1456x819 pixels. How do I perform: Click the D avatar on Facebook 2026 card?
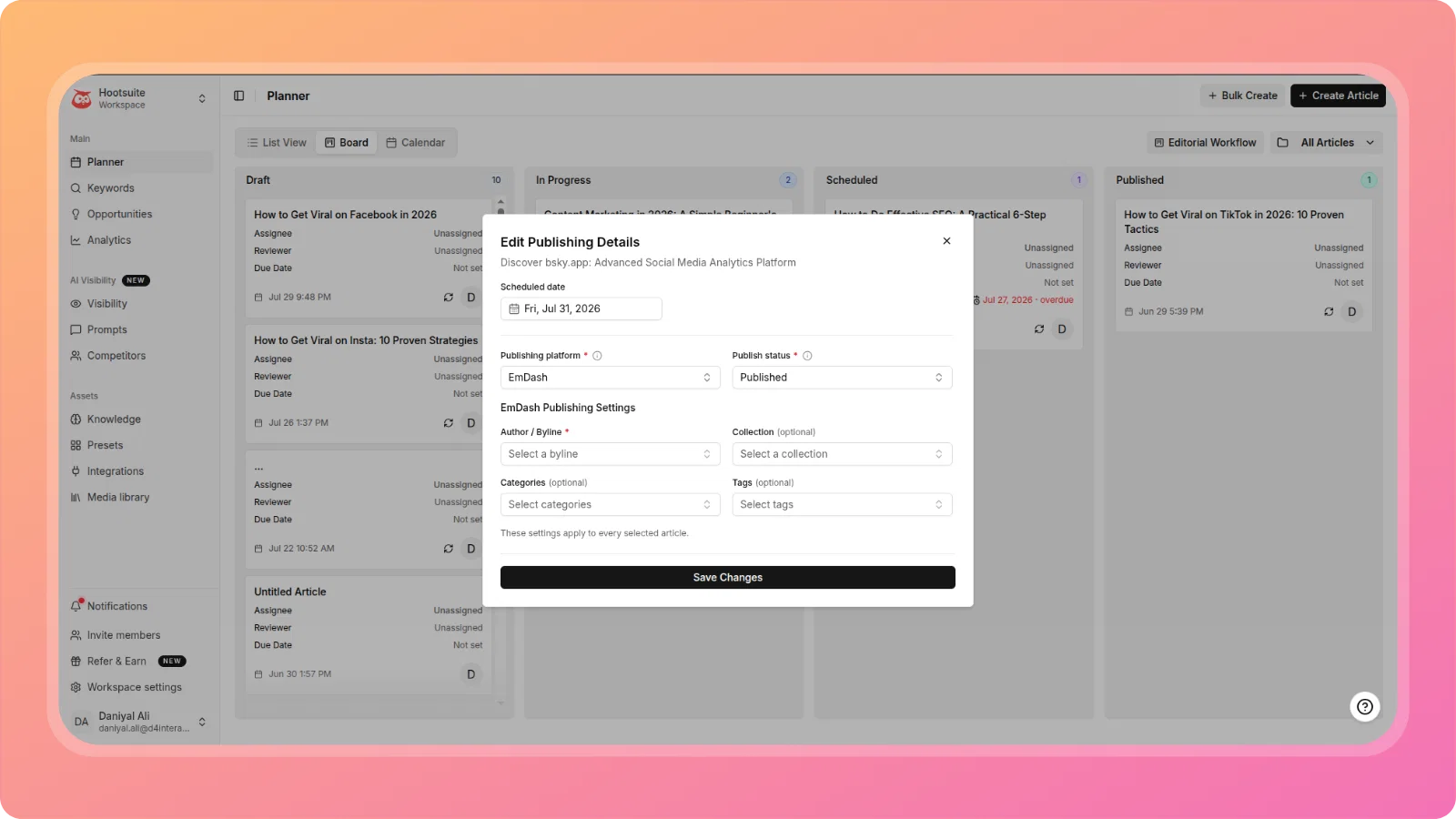click(471, 298)
